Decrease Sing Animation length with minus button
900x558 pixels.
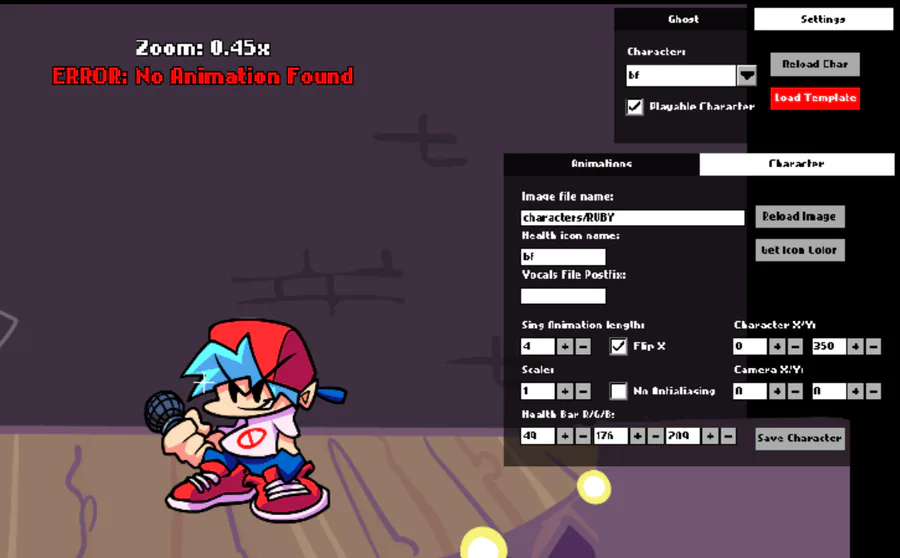click(583, 346)
